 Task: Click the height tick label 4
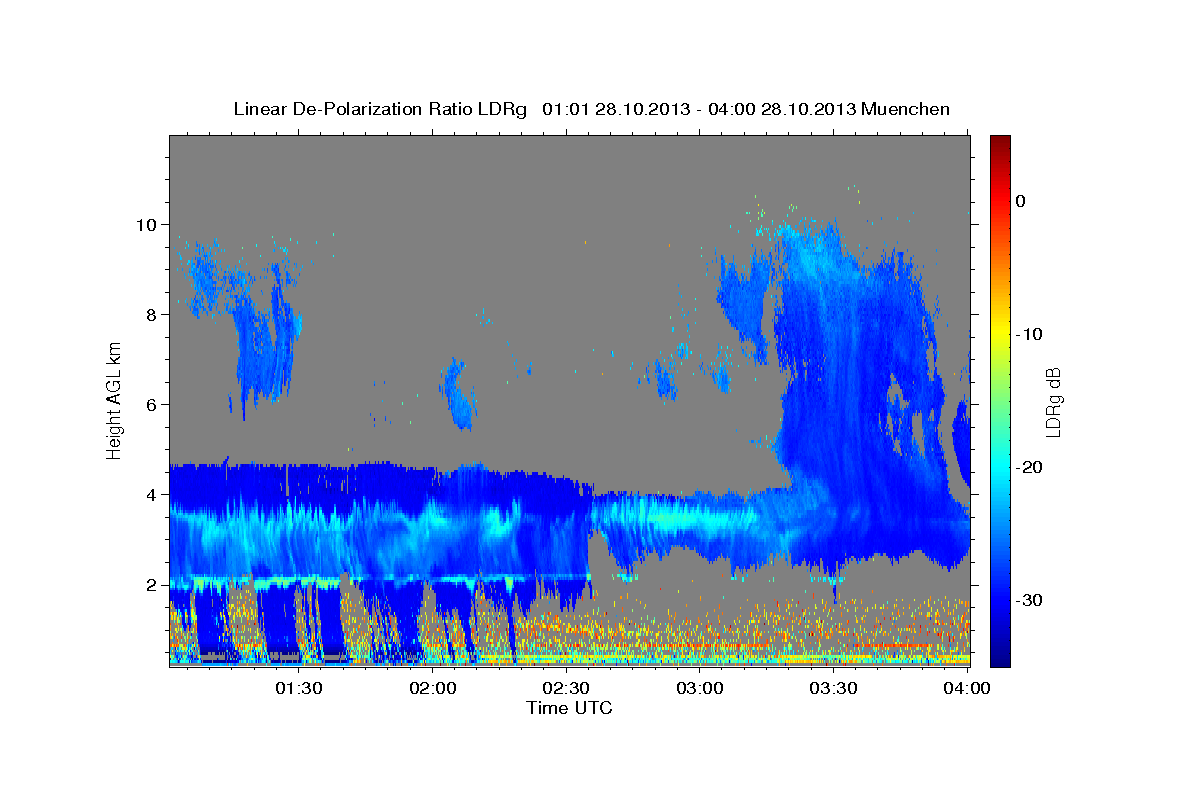point(152,494)
